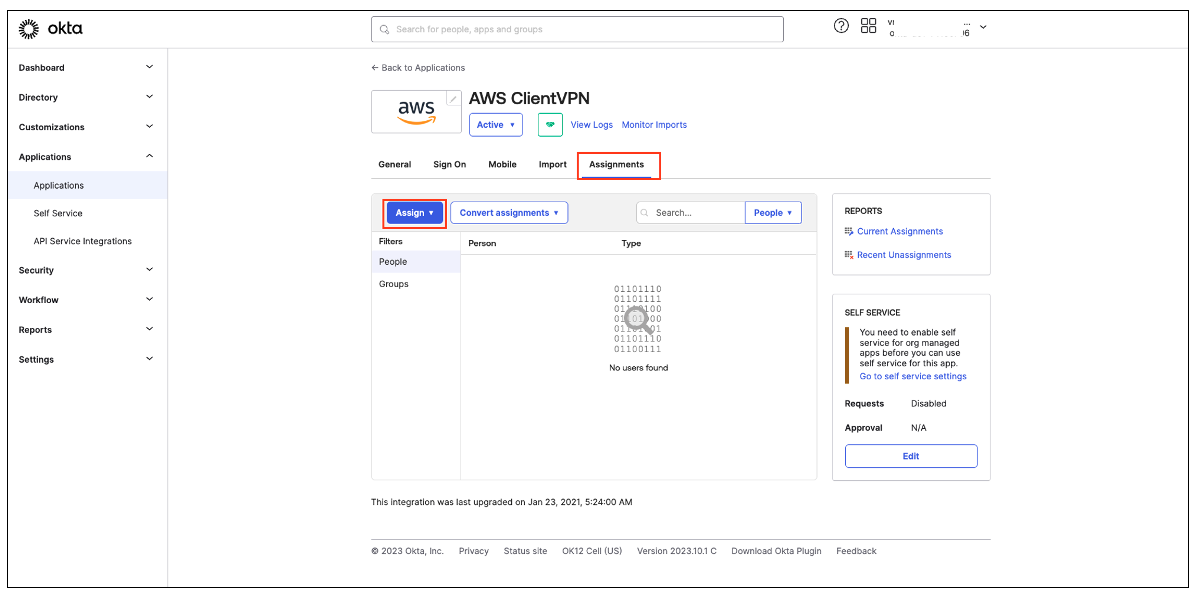Open the user account dropdown chevron
The image size is (1195, 595).
[983, 27]
